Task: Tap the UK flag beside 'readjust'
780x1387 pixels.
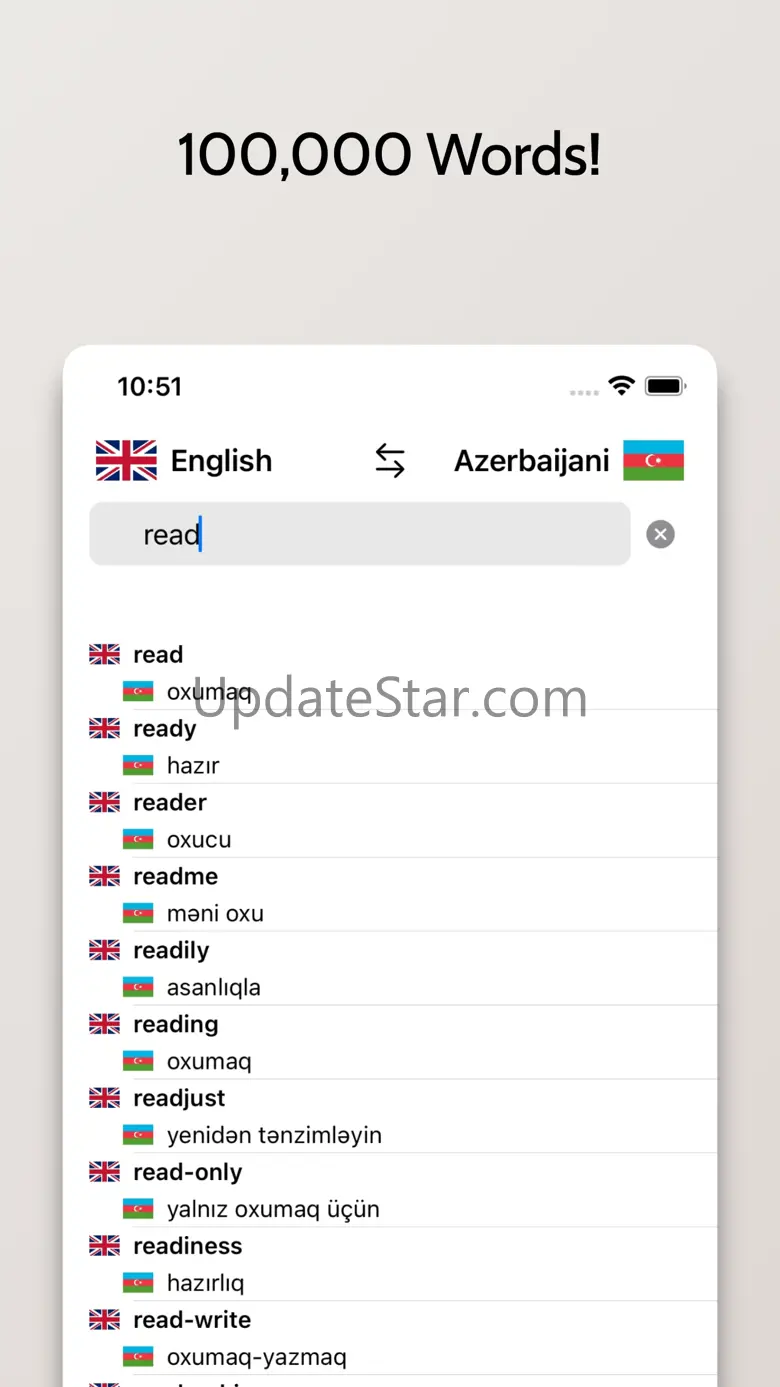Action: pyautogui.click(x=104, y=1098)
